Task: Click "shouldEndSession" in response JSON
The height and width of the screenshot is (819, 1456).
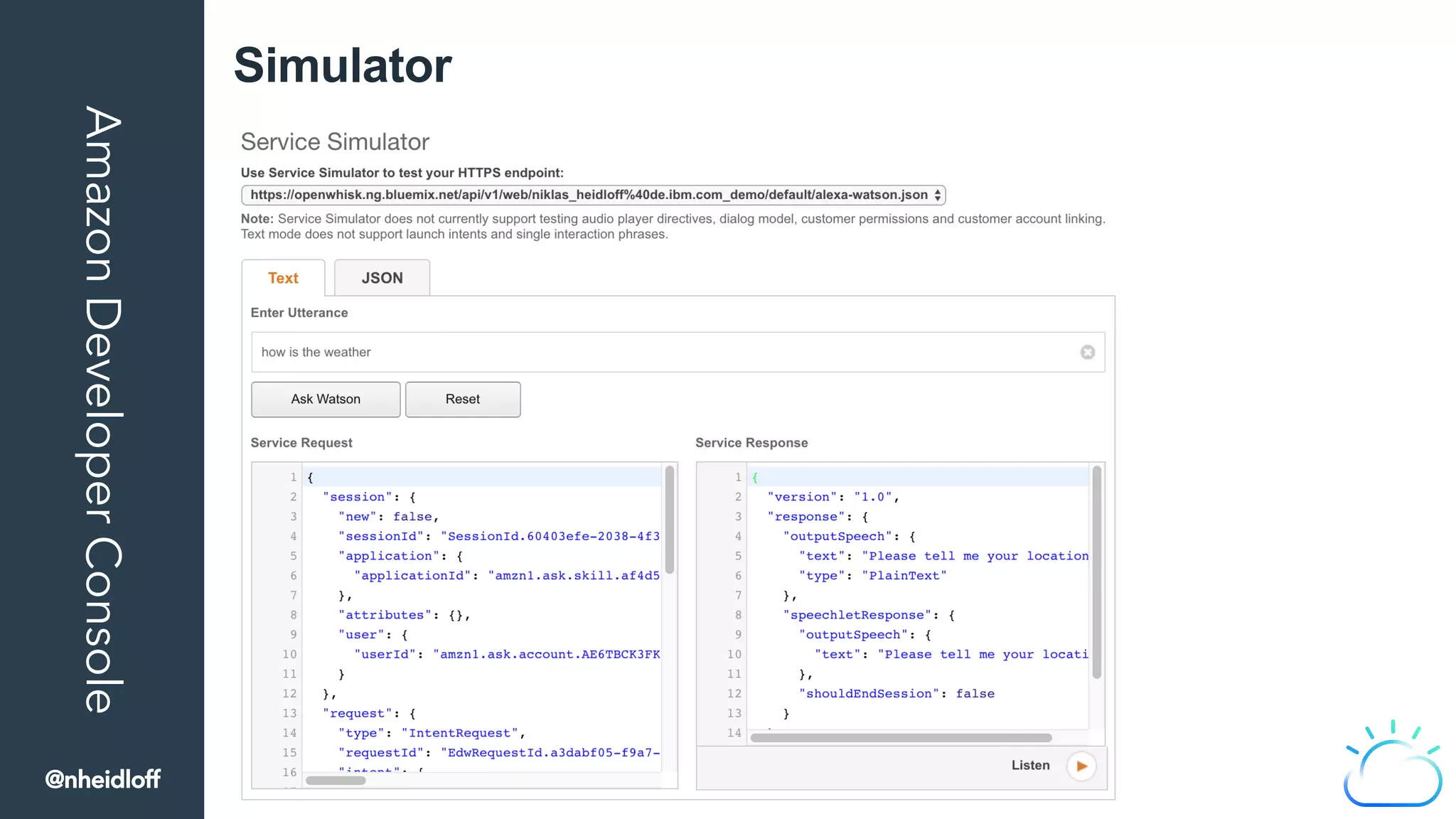Action: [868, 694]
